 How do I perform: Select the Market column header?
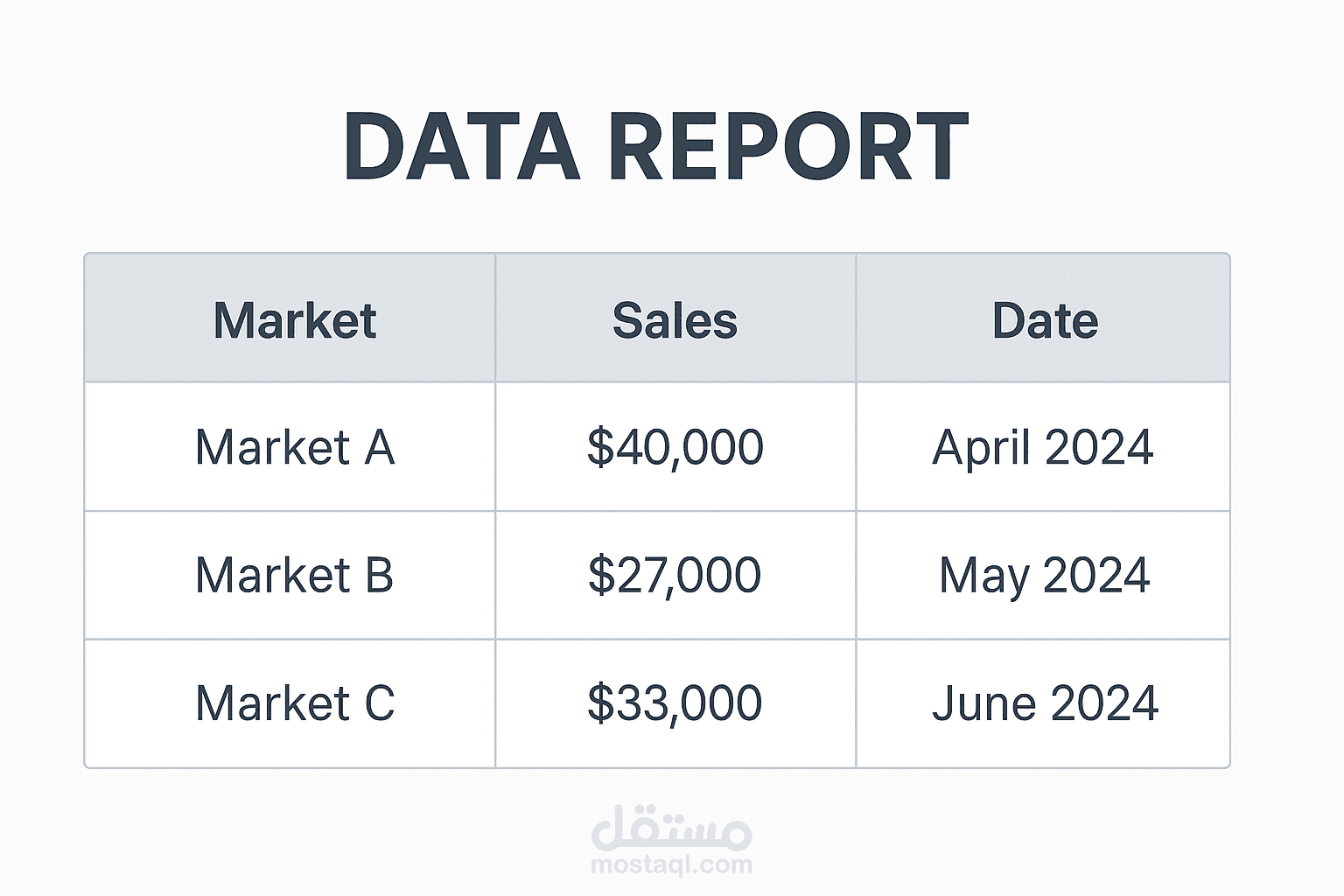click(295, 320)
